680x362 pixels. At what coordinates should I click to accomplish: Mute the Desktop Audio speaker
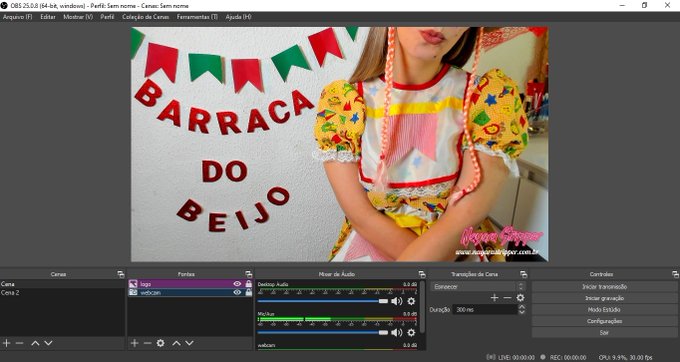point(397,301)
